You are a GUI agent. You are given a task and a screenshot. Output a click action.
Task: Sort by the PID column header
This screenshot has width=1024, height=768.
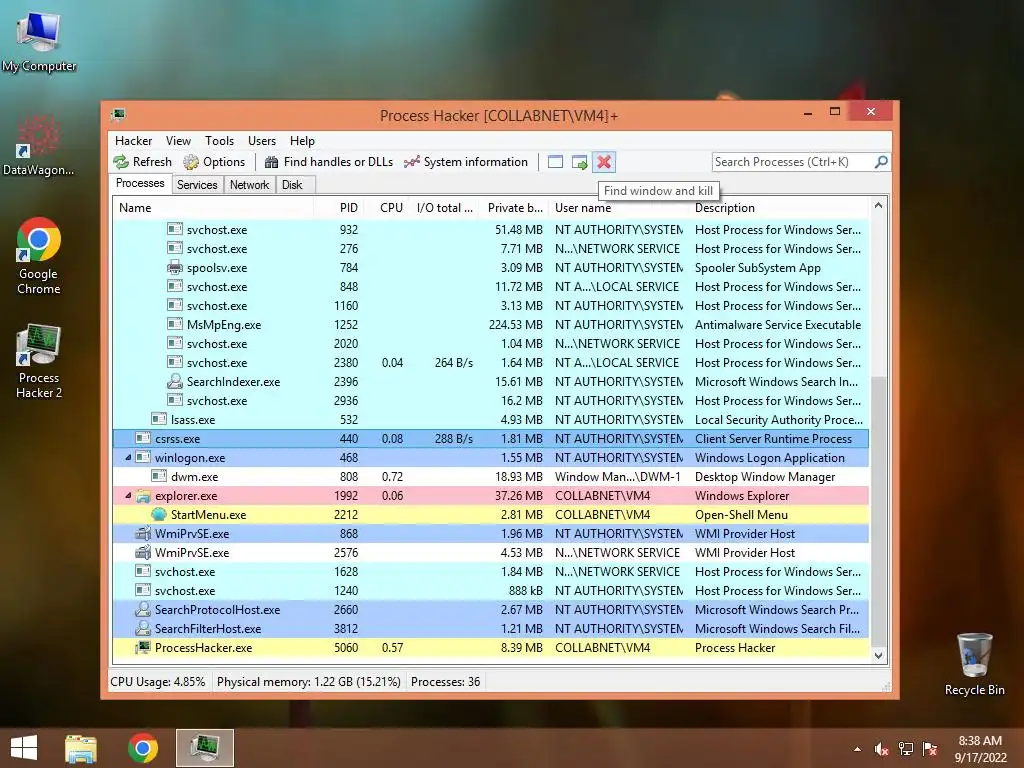339,208
